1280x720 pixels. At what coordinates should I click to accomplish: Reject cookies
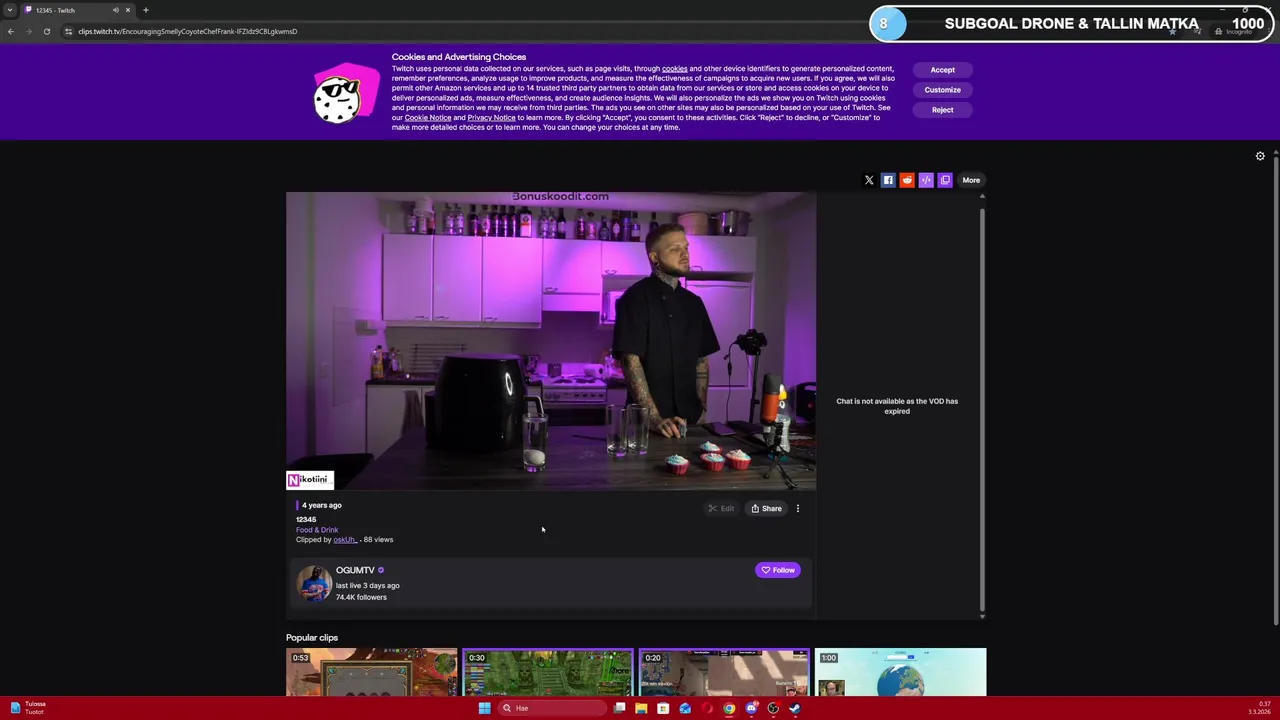tap(942, 110)
